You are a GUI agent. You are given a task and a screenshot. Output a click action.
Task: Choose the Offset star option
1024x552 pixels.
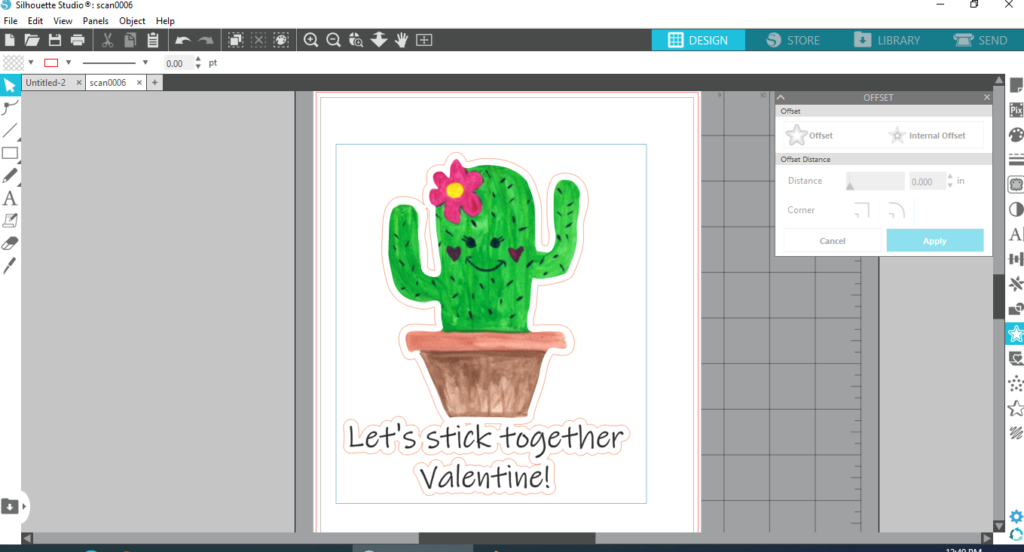pyautogui.click(x=810, y=135)
